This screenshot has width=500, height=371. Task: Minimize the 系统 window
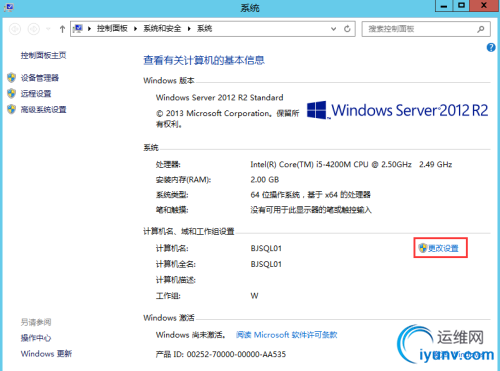444,6
